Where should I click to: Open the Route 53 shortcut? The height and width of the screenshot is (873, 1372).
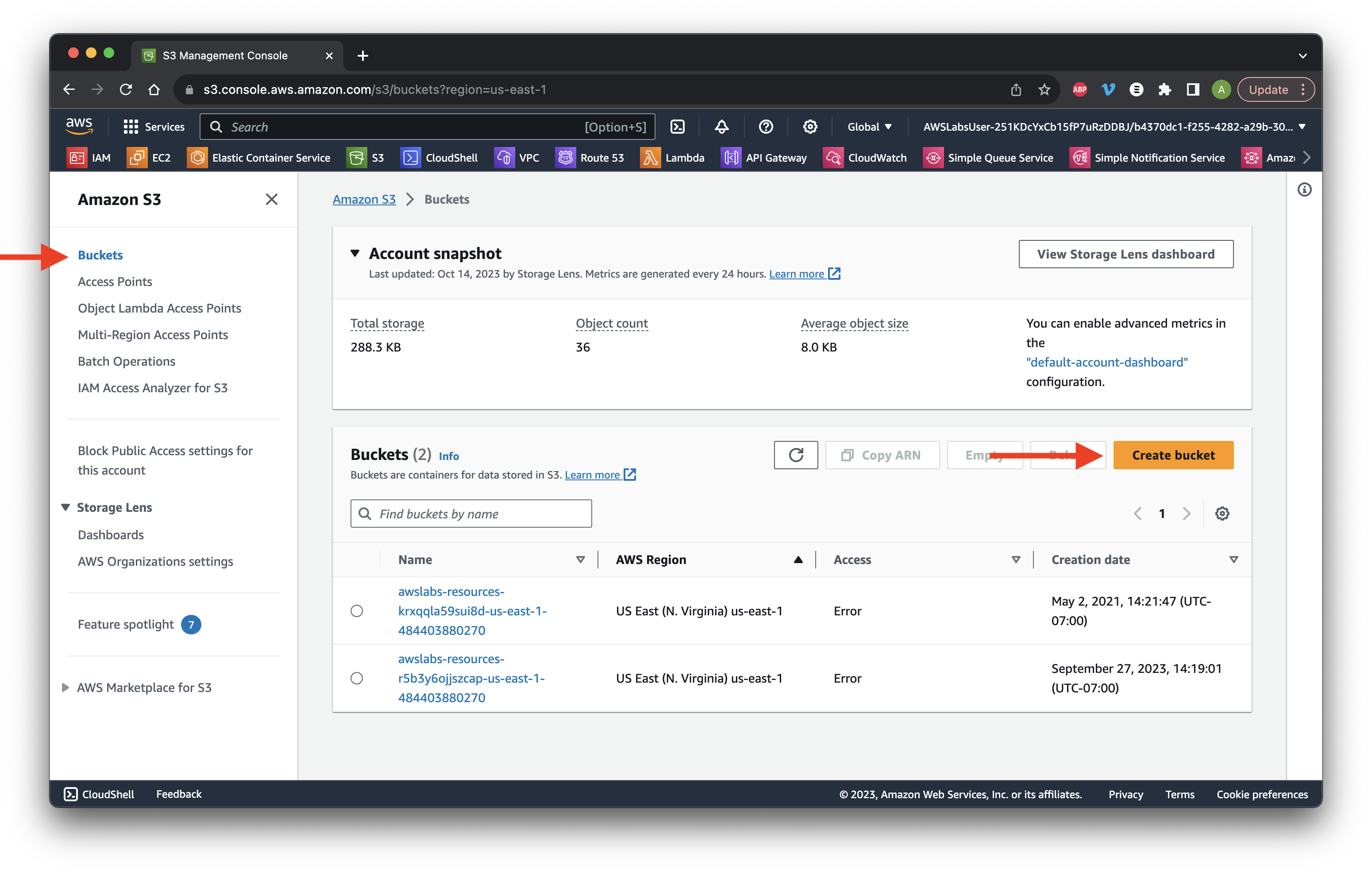pyautogui.click(x=590, y=158)
